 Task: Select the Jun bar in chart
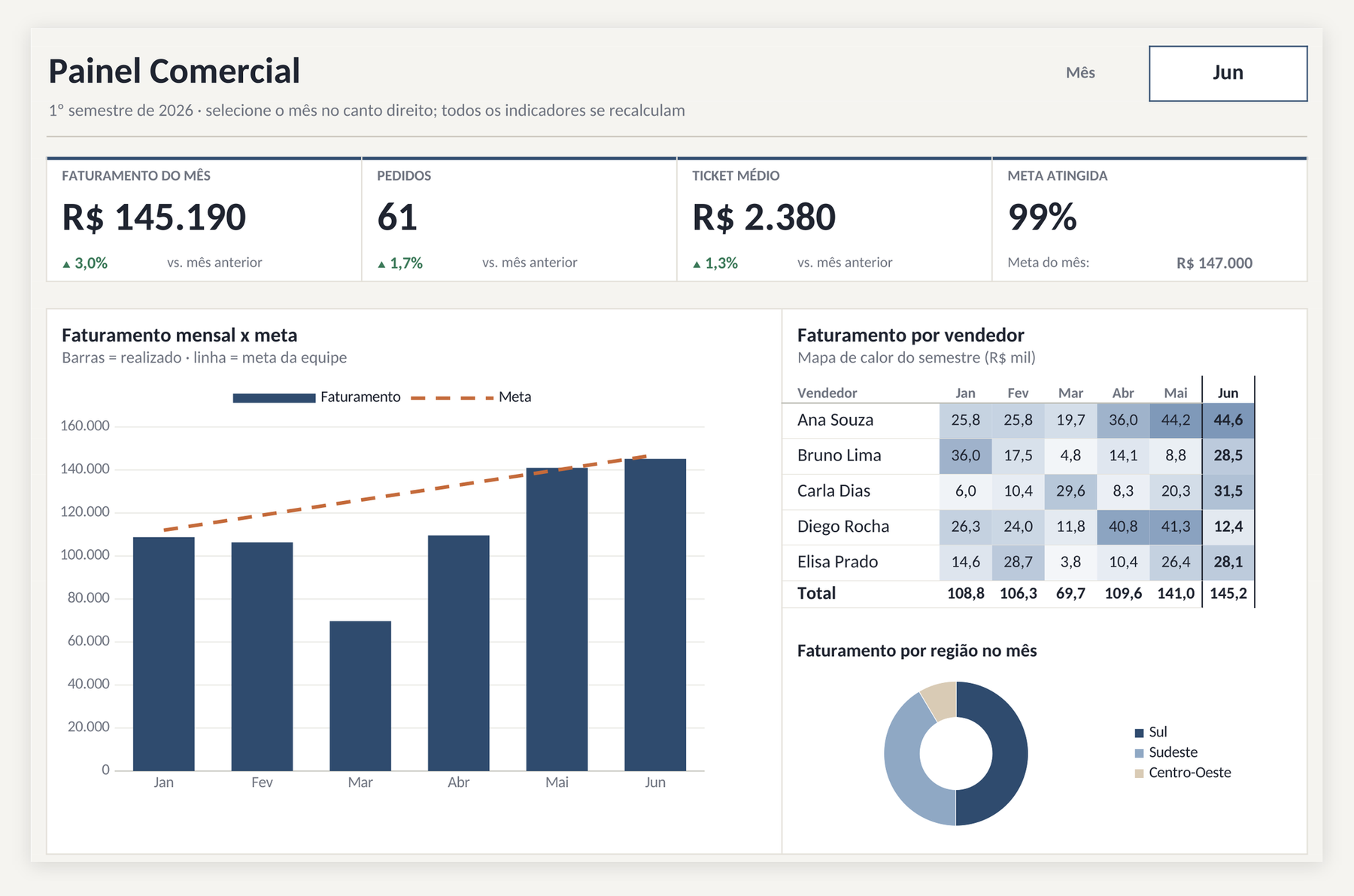click(x=655, y=615)
